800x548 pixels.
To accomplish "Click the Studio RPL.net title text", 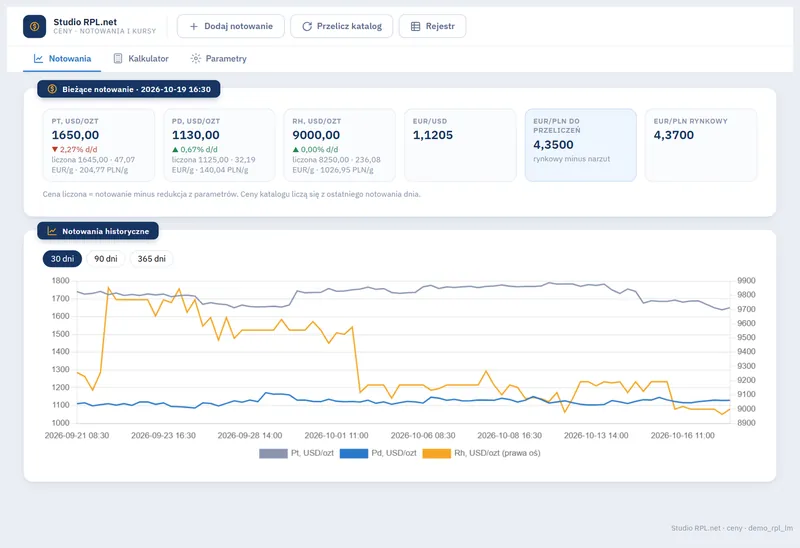I will (85, 22).
